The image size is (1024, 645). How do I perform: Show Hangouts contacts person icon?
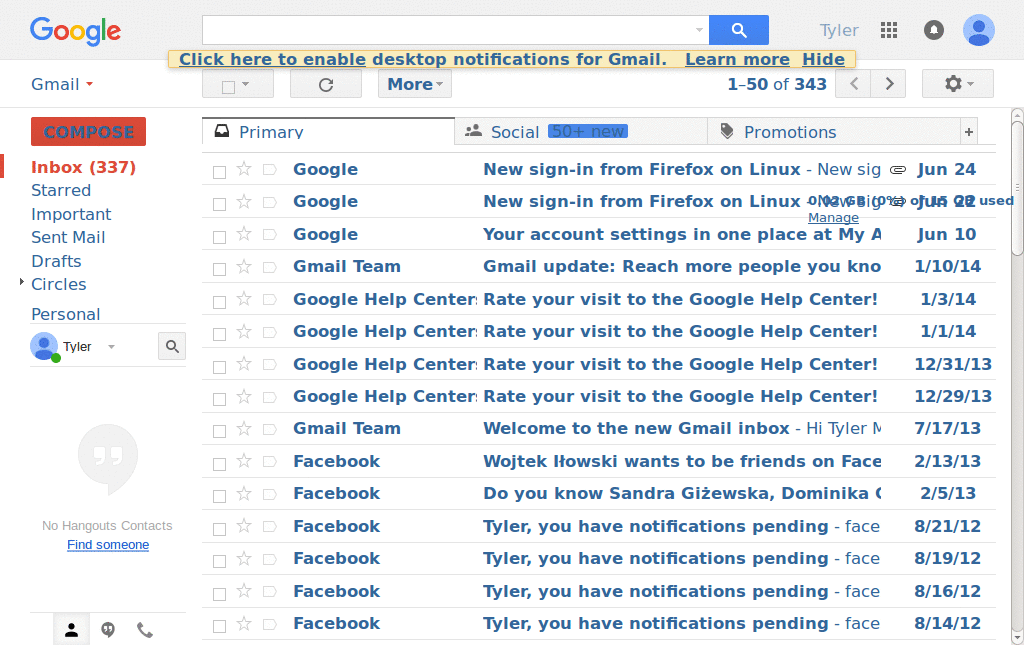coord(71,630)
